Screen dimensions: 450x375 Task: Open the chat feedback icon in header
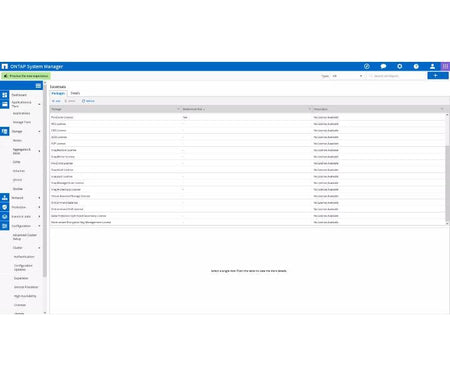[x=383, y=66]
